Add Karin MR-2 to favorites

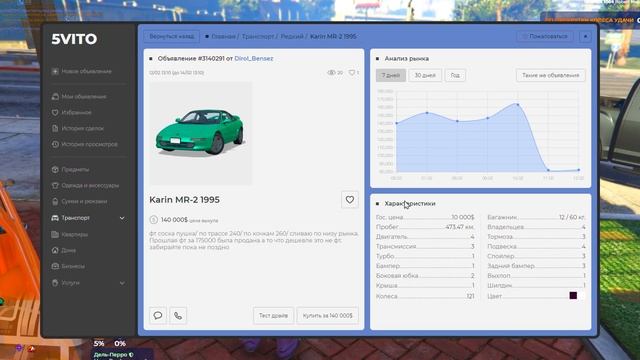pos(350,200)
